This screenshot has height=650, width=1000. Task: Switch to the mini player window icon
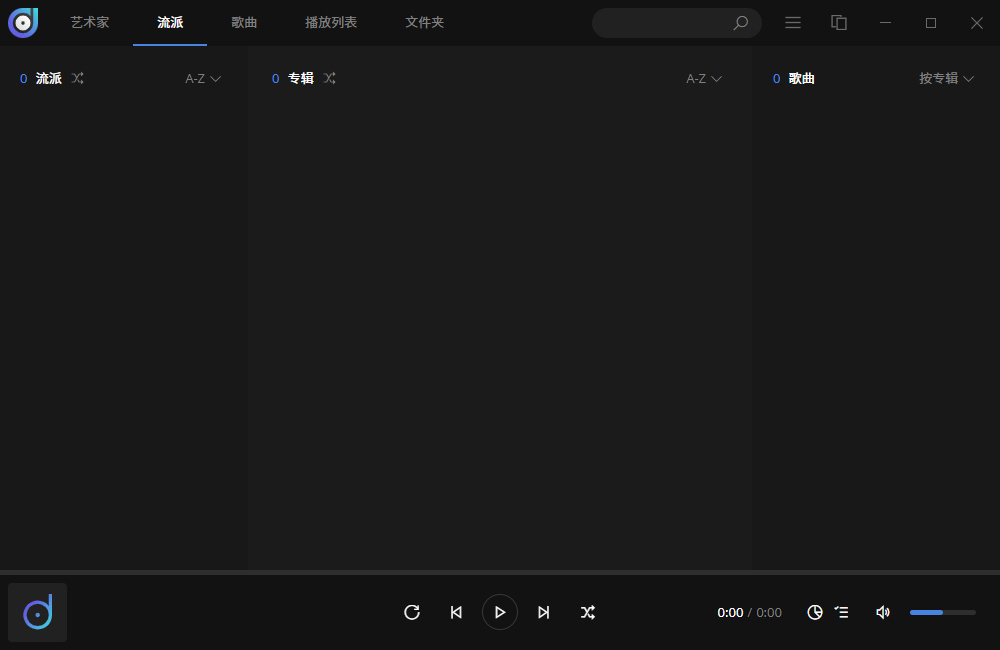(839, 23)
